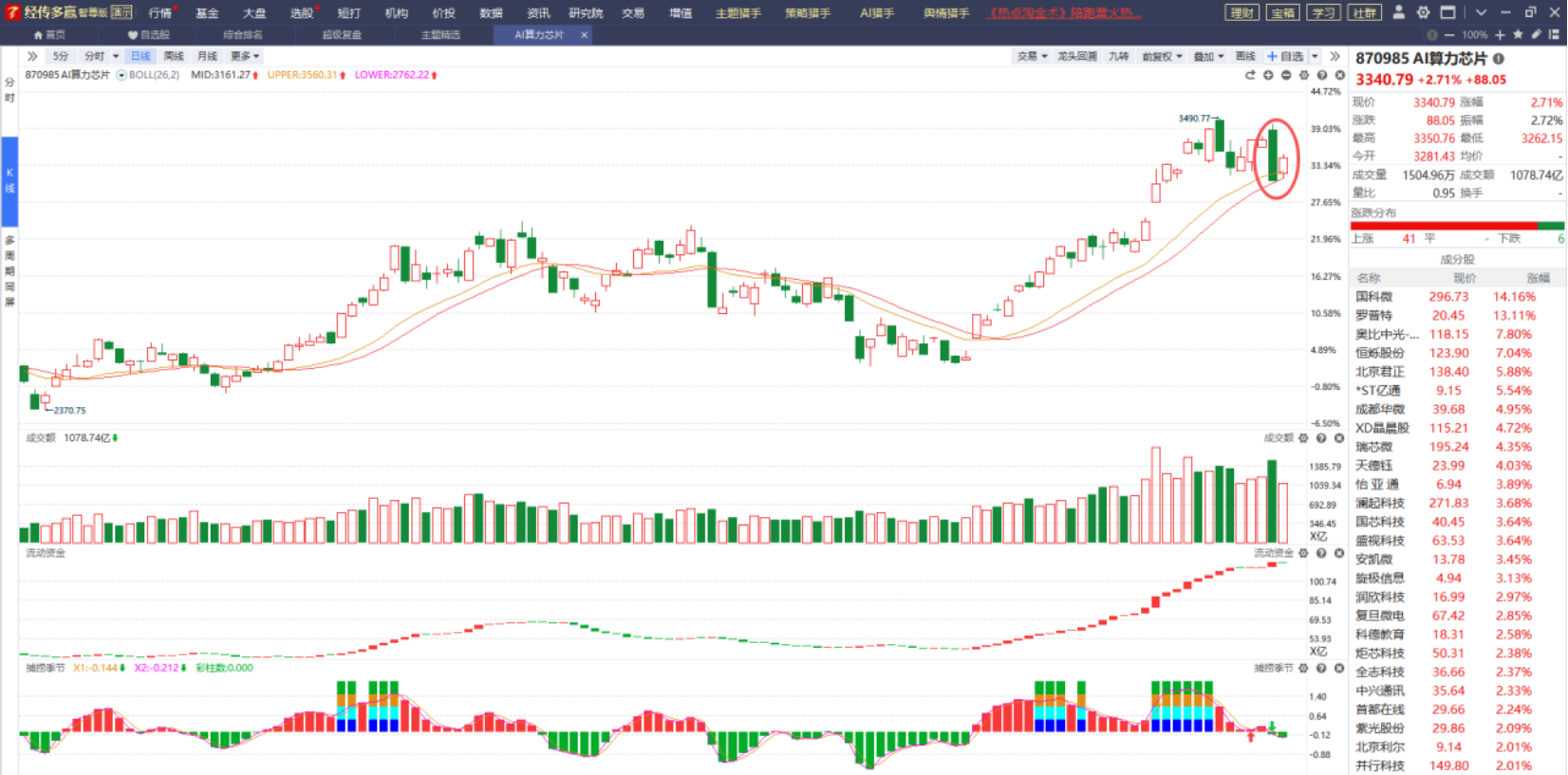Close the 捕捞季节 indicator panel
Image resolution: width=1568 pixels, height=775 pixels.
(1339, 668)
